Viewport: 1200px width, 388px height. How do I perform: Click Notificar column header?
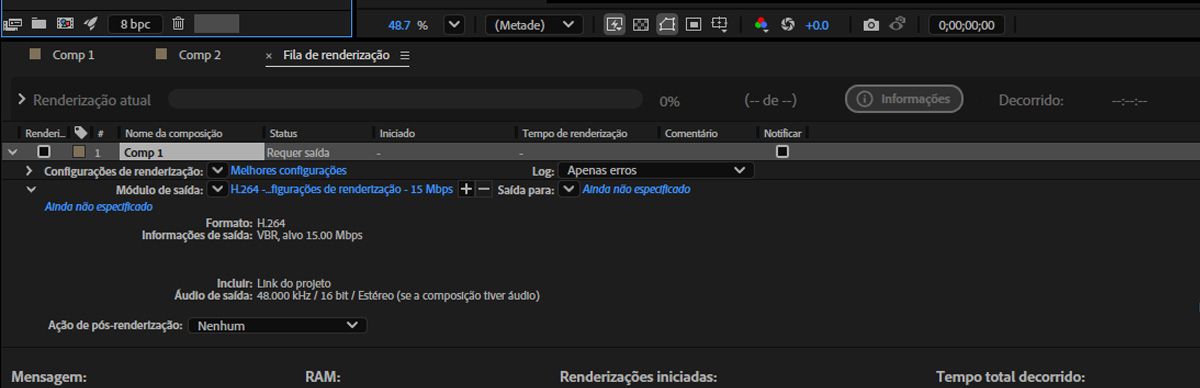point(782,133)
